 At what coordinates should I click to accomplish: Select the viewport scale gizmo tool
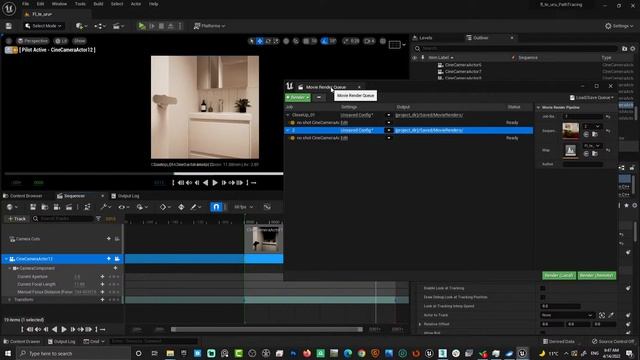pyautogui.click(x=276, y=41)
